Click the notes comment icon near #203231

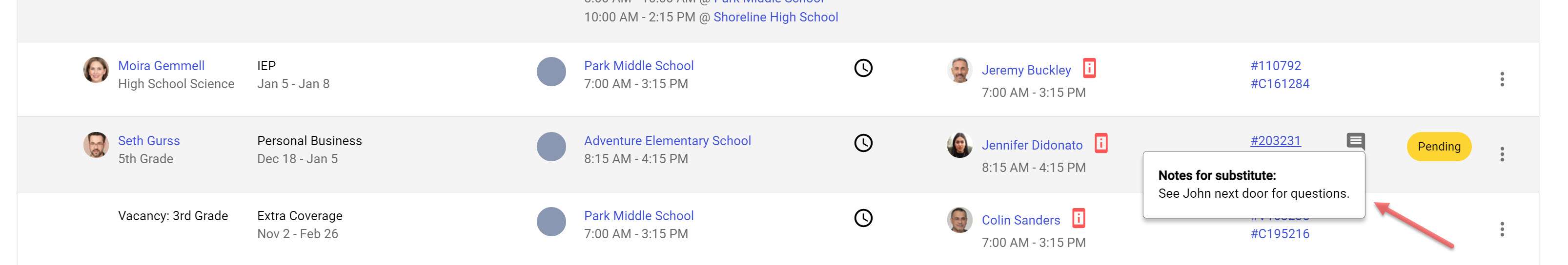[x=1356, y=142]
